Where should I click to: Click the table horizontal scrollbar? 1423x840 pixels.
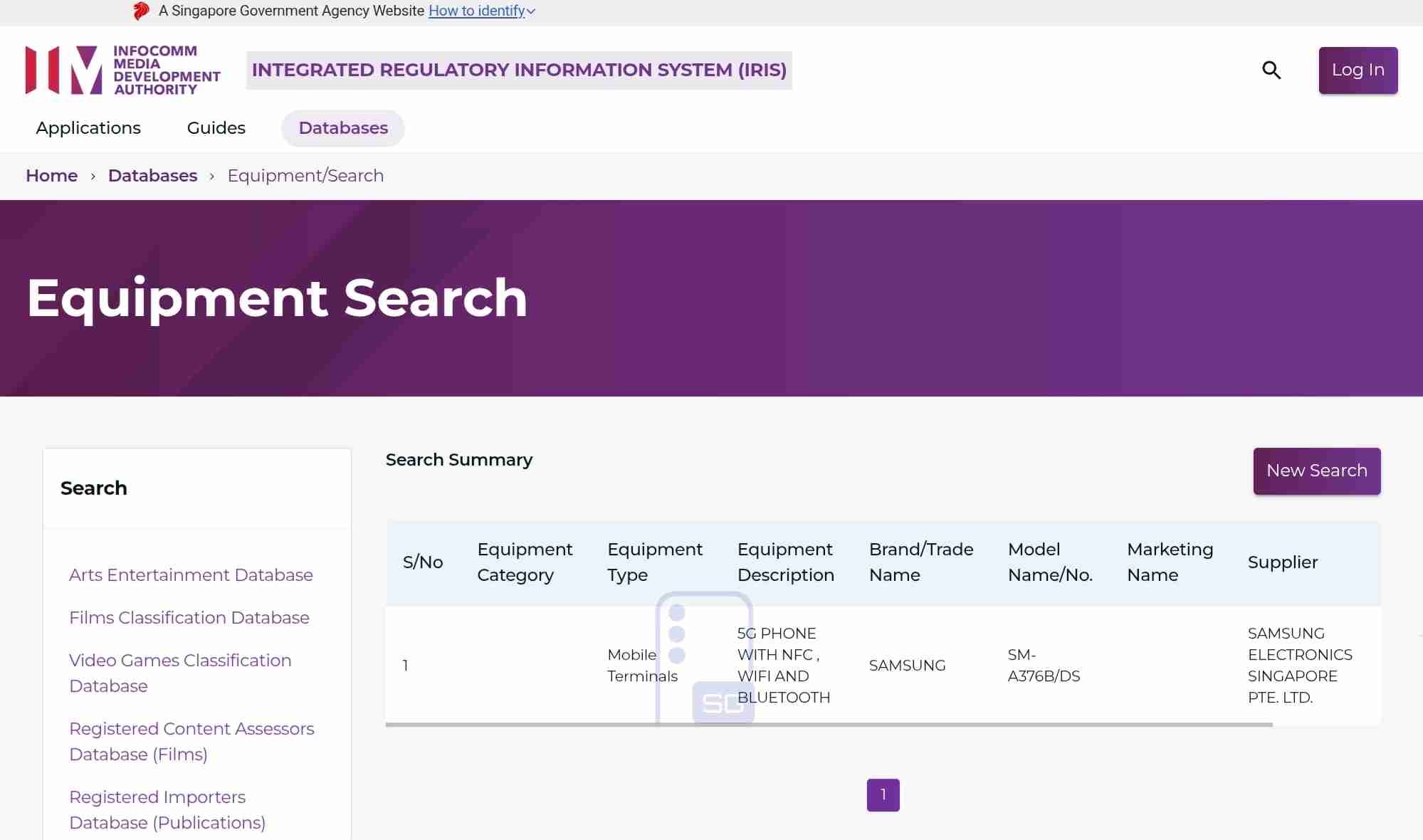coord(829,725)
